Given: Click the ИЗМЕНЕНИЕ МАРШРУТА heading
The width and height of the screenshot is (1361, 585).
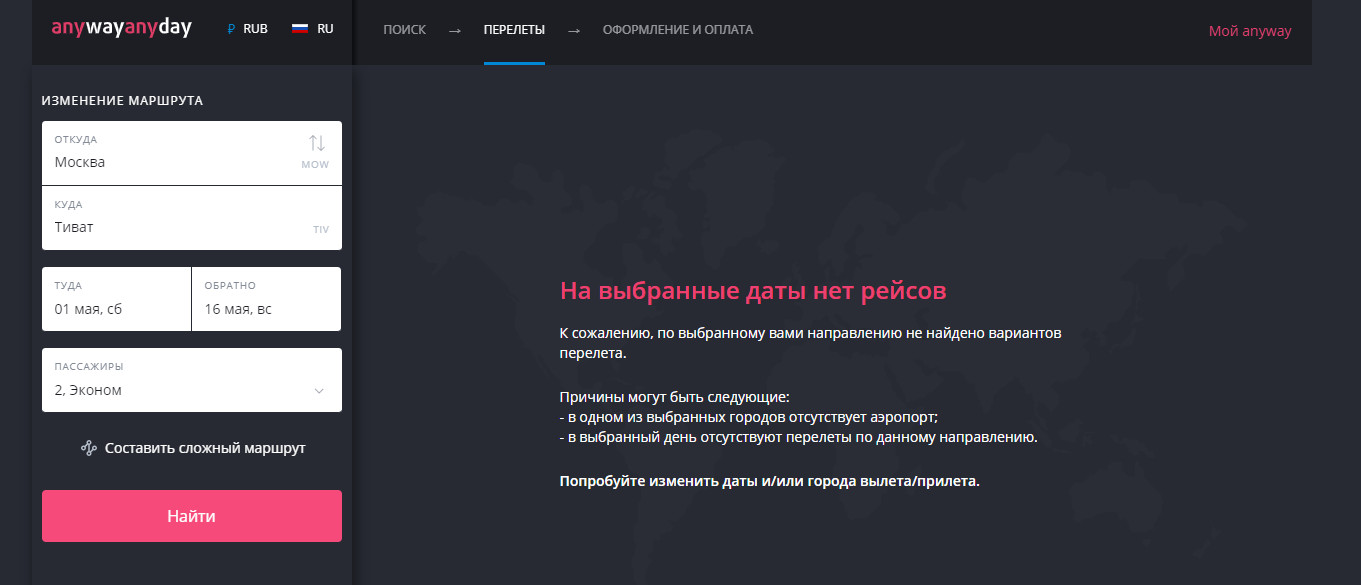Looking at the screenshot, I should [122, 100].
